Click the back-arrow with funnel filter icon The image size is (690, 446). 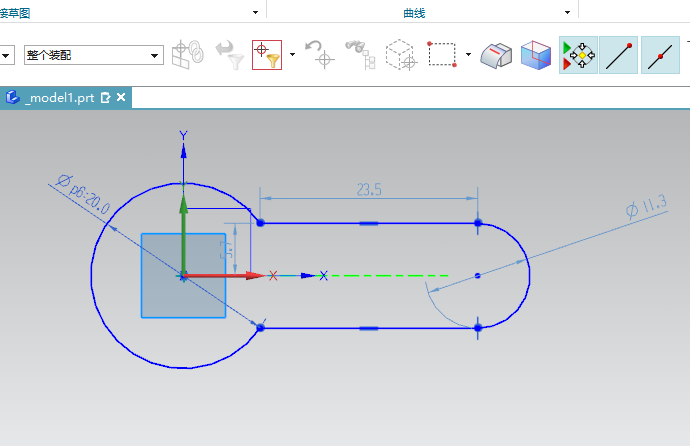(x=229, y=55)
